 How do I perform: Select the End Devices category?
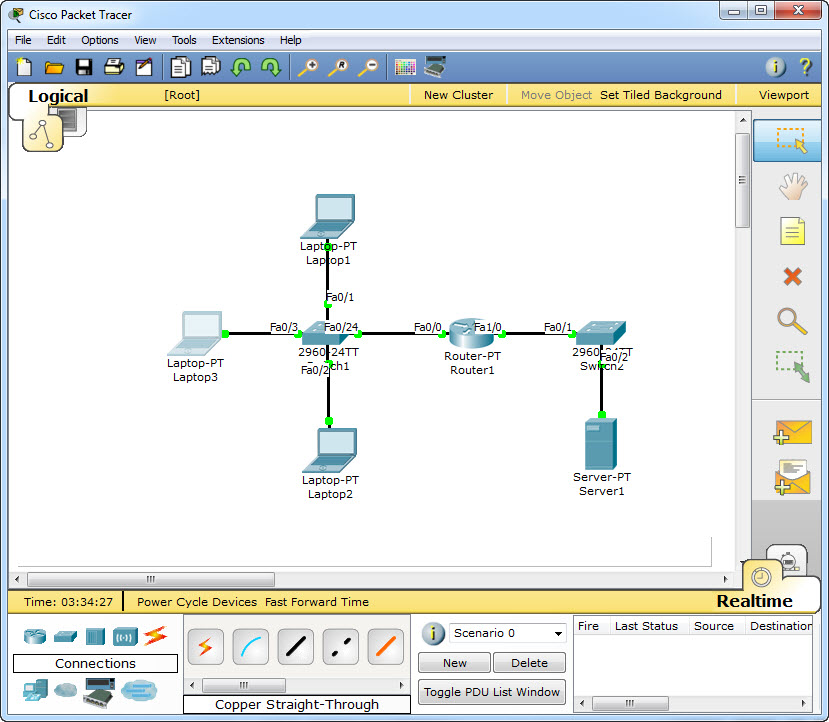(35, 690)
